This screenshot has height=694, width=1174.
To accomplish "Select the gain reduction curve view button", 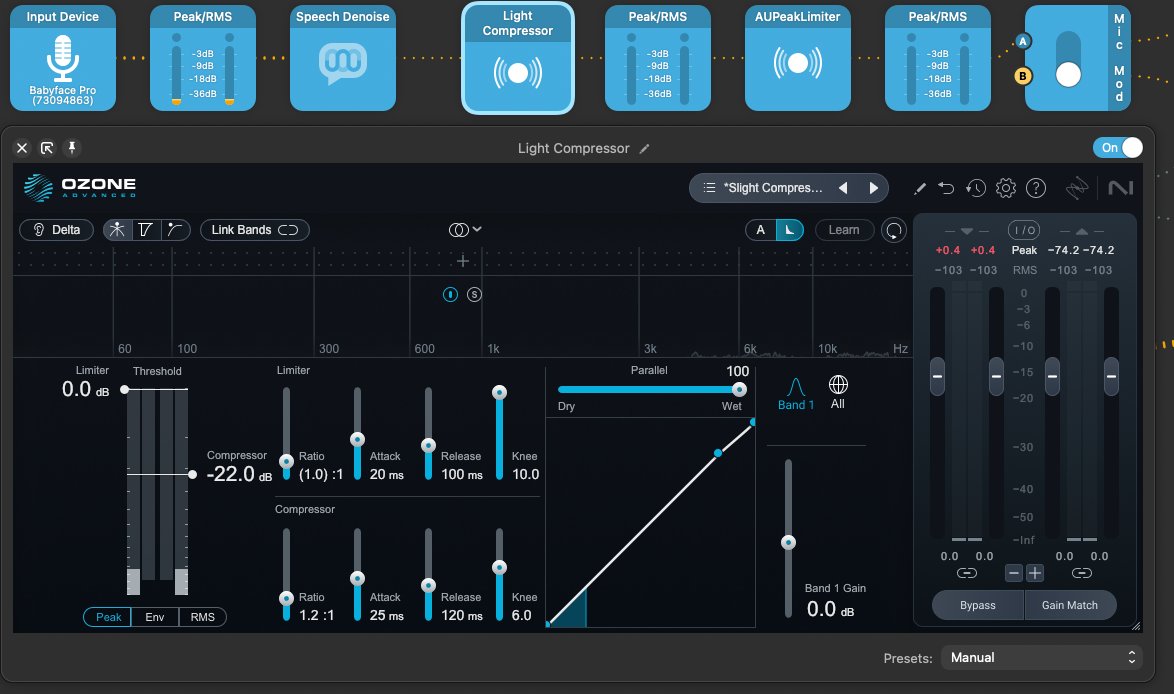I will (x=789, y=230).
